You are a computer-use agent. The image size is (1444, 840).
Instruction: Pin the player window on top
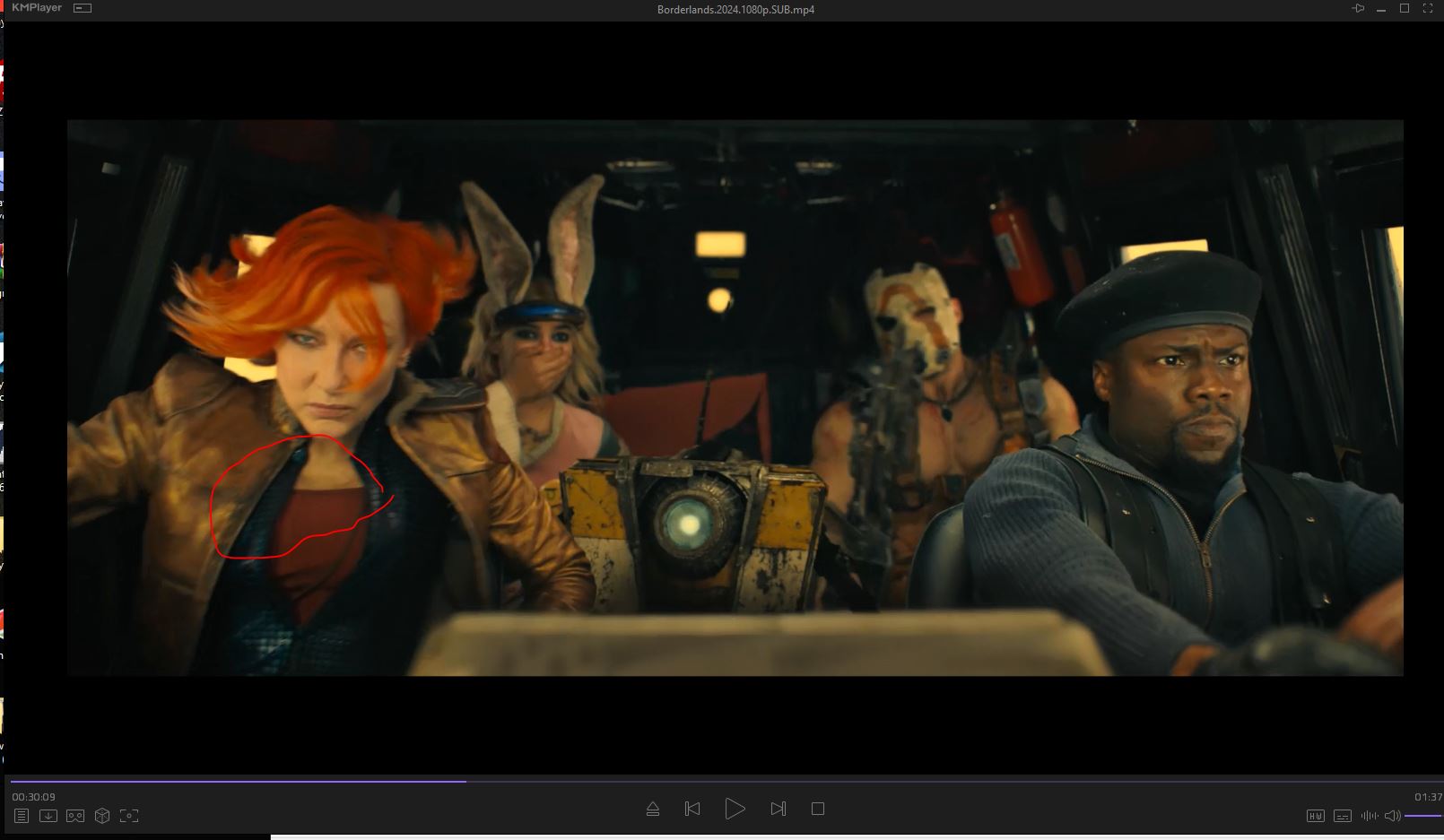pyautogui.click(x=1358, y=9)
